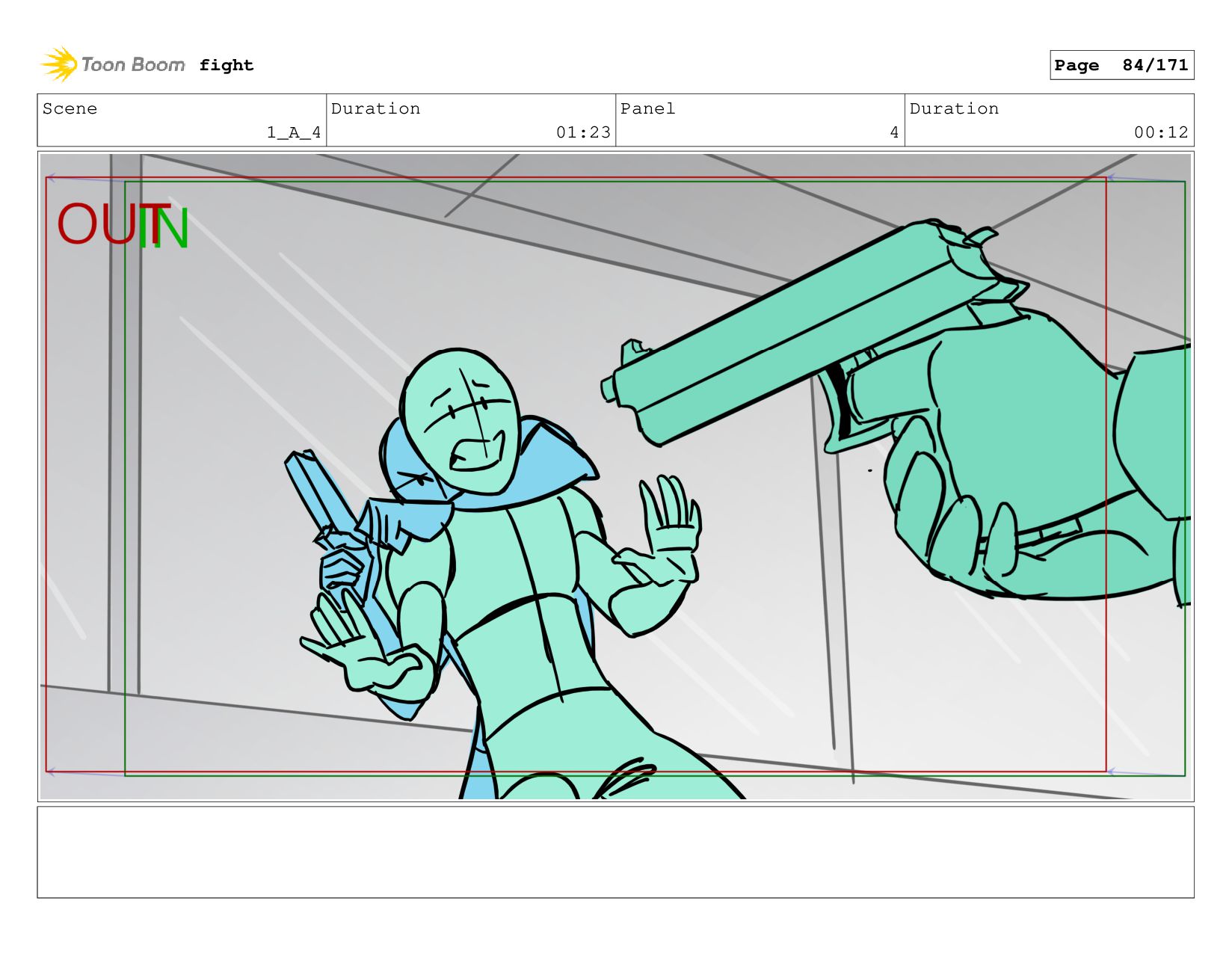Click the storyboard panel drawing thumbnail
Image resolution: width=1232 pixels, height=954 pixels.
615,476
